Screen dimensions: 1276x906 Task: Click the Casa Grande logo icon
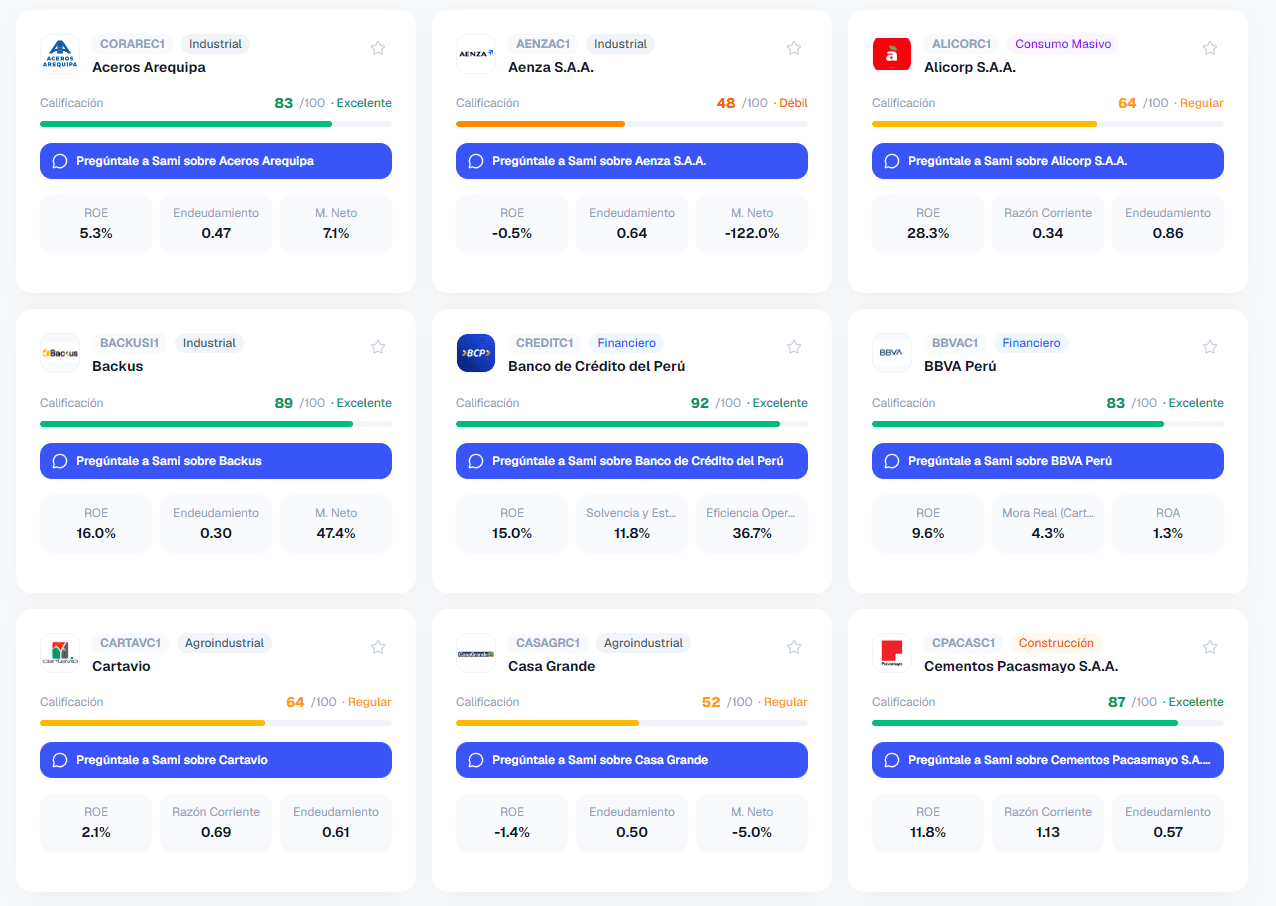click(476, 653)
